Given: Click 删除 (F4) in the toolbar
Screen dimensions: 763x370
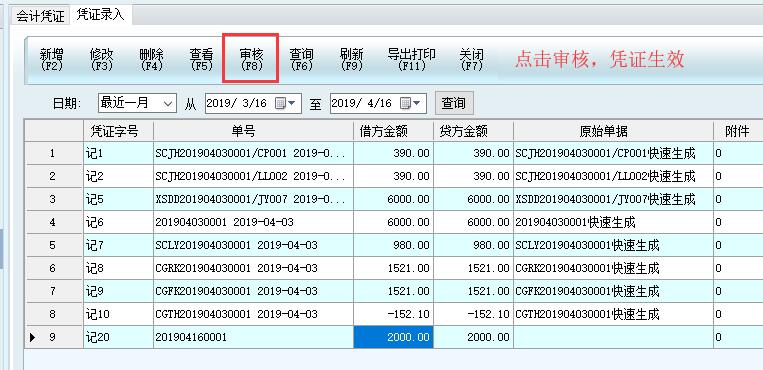Looking at the screenshot, I should coord(151,59).
